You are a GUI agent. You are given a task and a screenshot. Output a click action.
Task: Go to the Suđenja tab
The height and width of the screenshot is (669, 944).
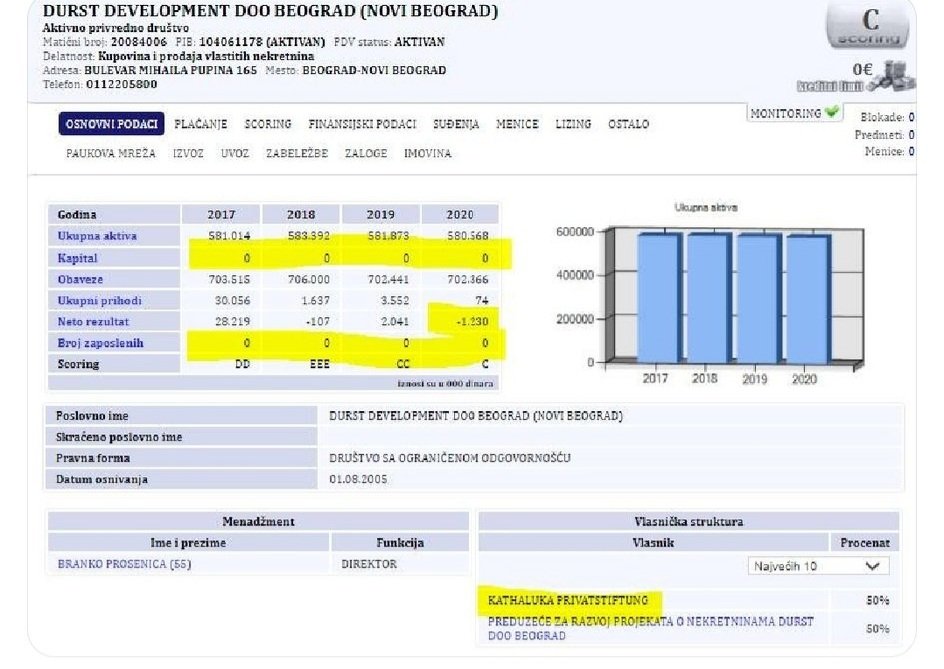tap(456, 124)
